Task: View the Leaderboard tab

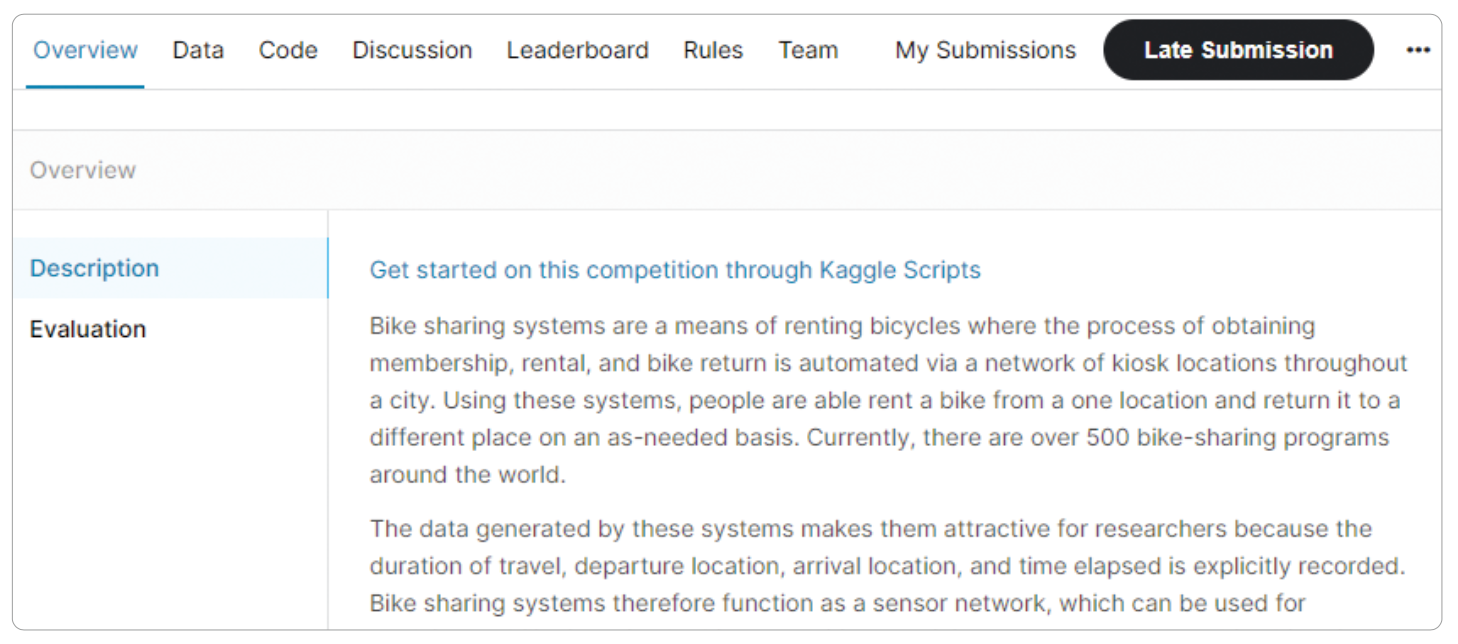Action: [577, 50]
